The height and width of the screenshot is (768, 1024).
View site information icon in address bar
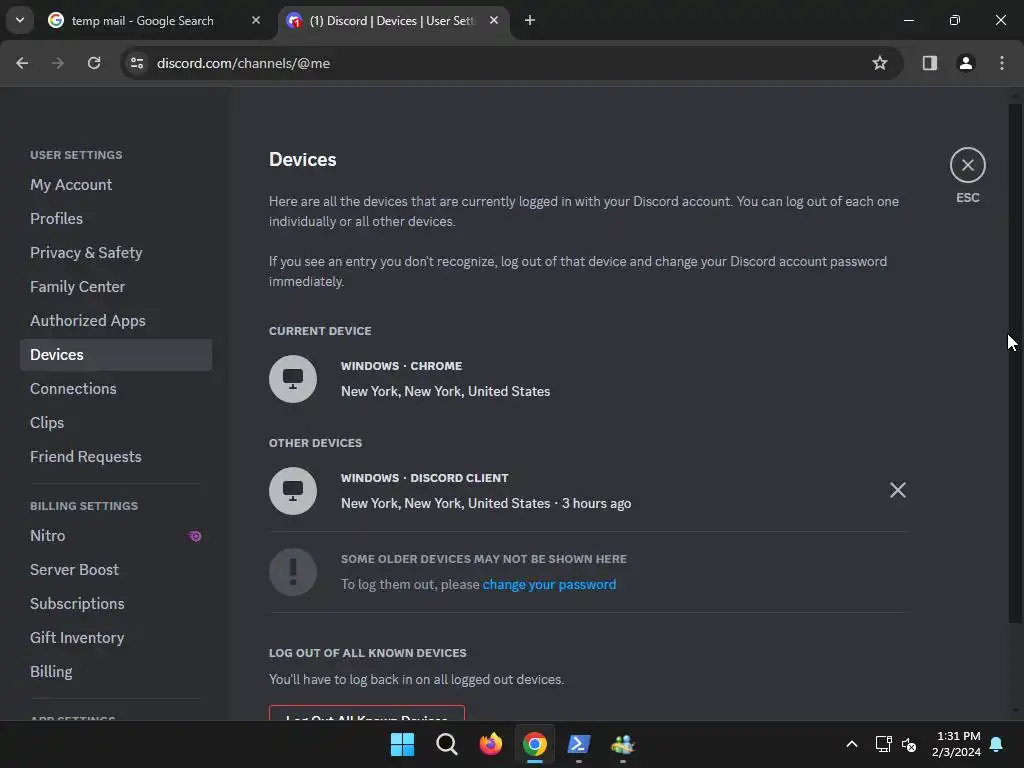136,63
